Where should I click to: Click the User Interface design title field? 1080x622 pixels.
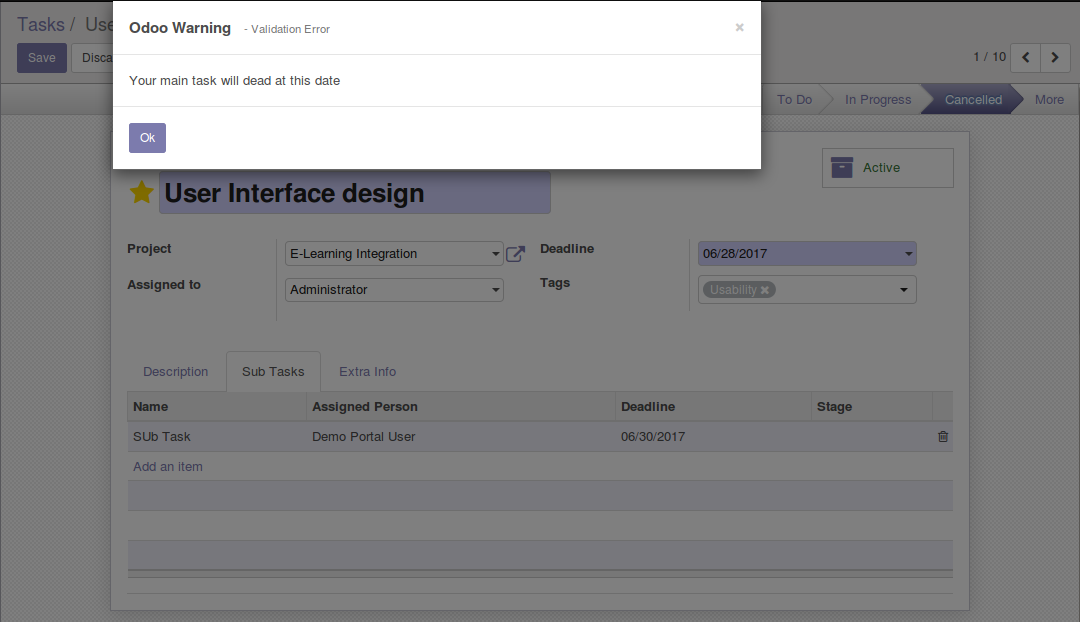354,193
